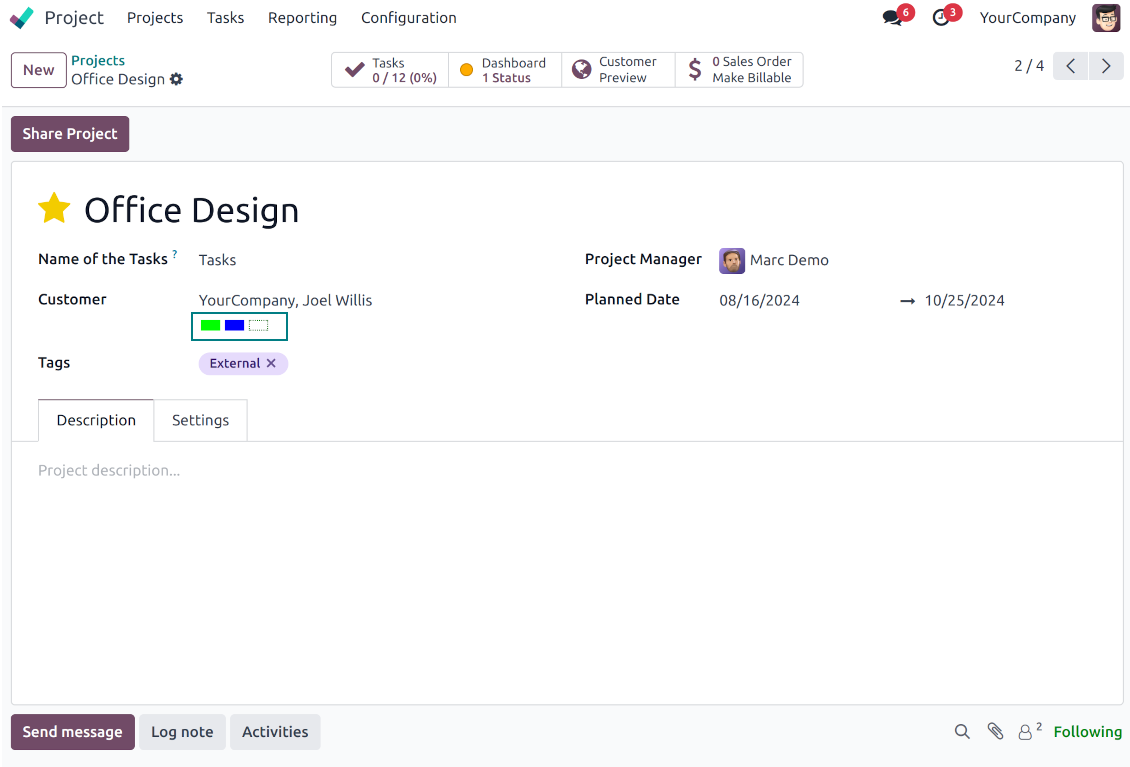Search messages with magnifier icon
Viewport: 1130px width, 767px height.
962,732
